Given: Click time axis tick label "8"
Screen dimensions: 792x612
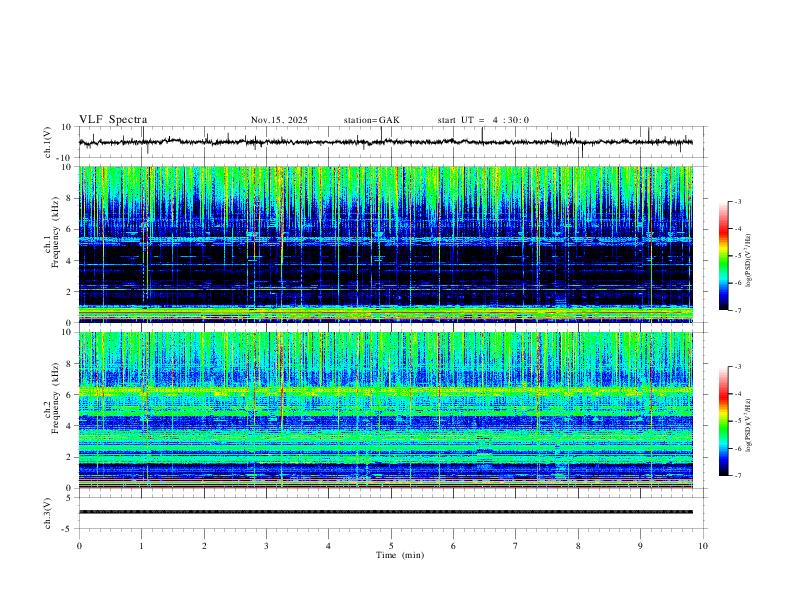Looking at the screenshot, I should 578,546.
